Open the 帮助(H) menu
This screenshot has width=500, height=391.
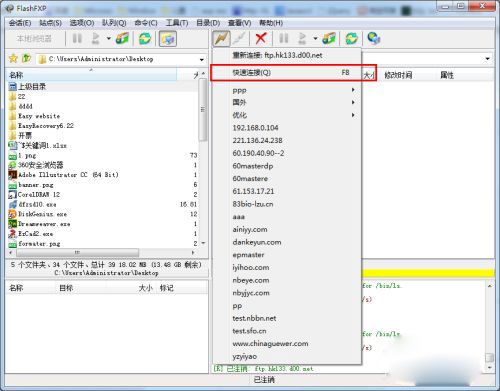pos(271,23)
